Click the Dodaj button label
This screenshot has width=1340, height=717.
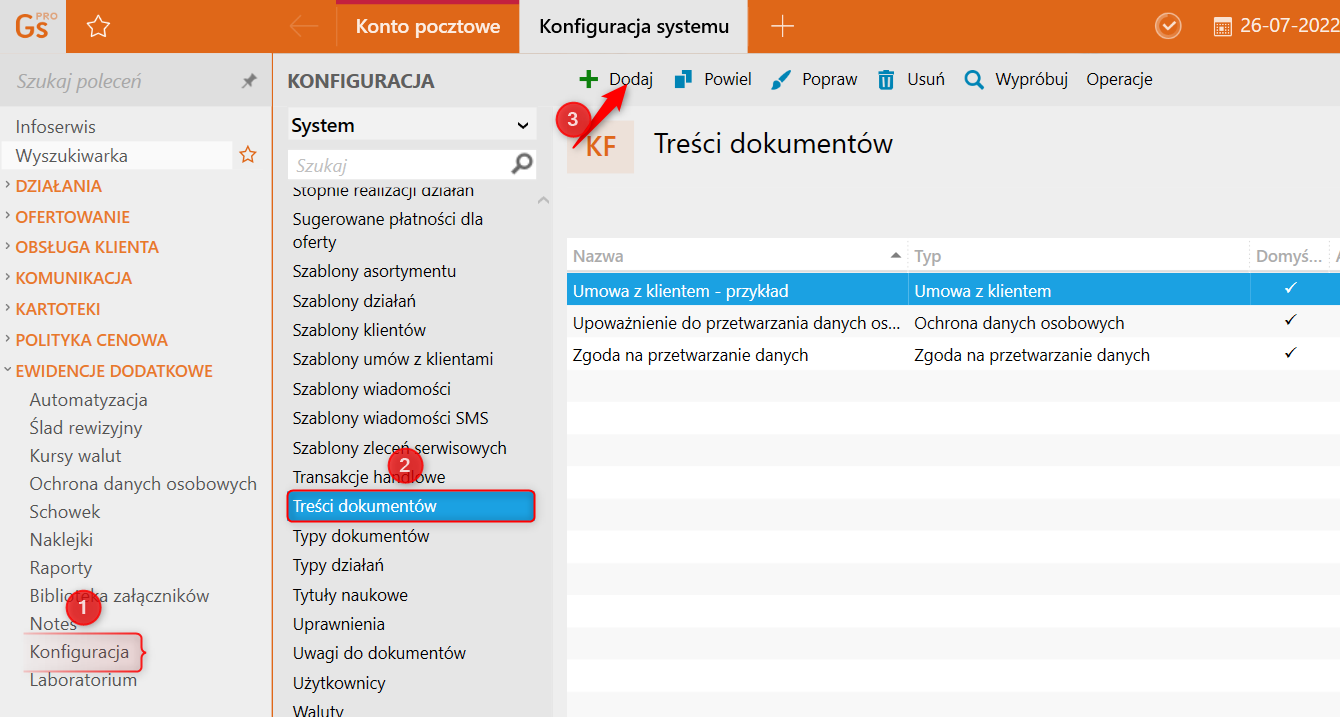click(631, 79)
